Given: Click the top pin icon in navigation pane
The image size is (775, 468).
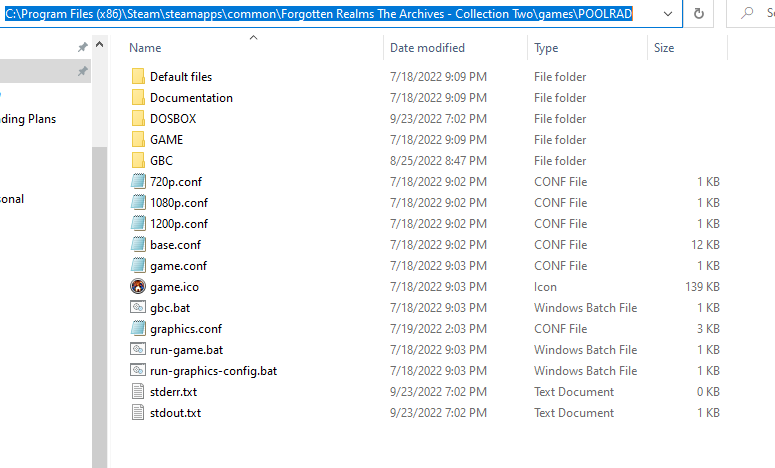Looking at the screenshot, I should (x=83, y=47).
